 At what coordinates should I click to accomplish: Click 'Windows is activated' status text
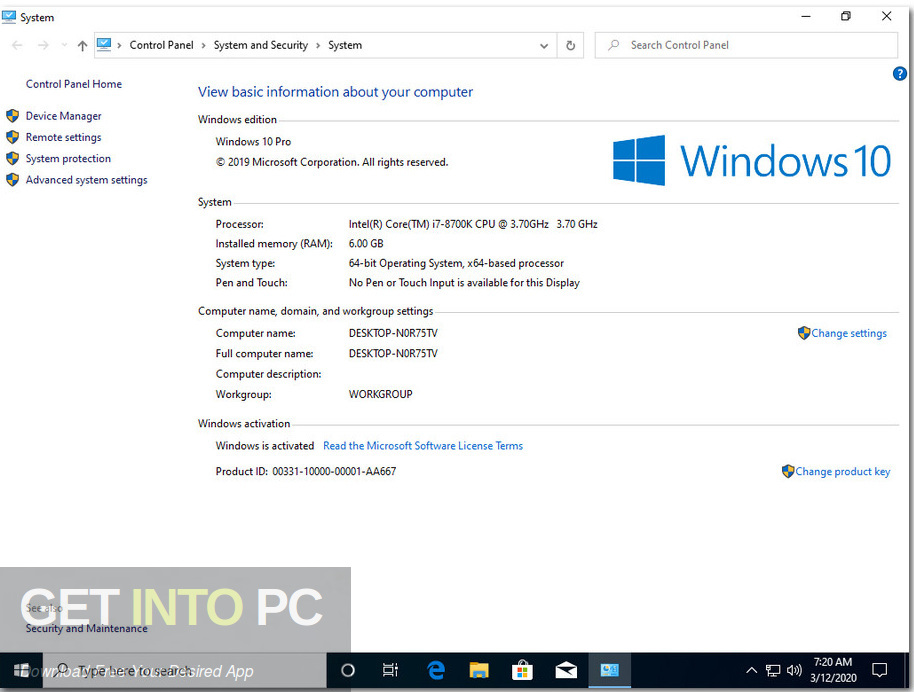click(x=265, y=446)
